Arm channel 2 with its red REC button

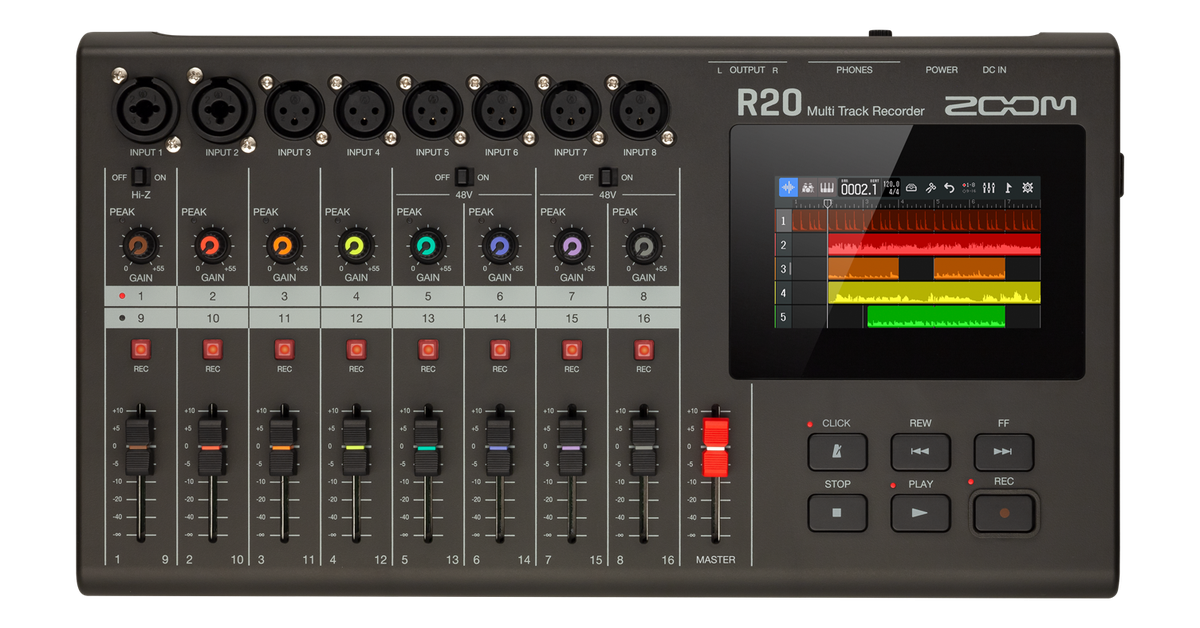(213, 349)
